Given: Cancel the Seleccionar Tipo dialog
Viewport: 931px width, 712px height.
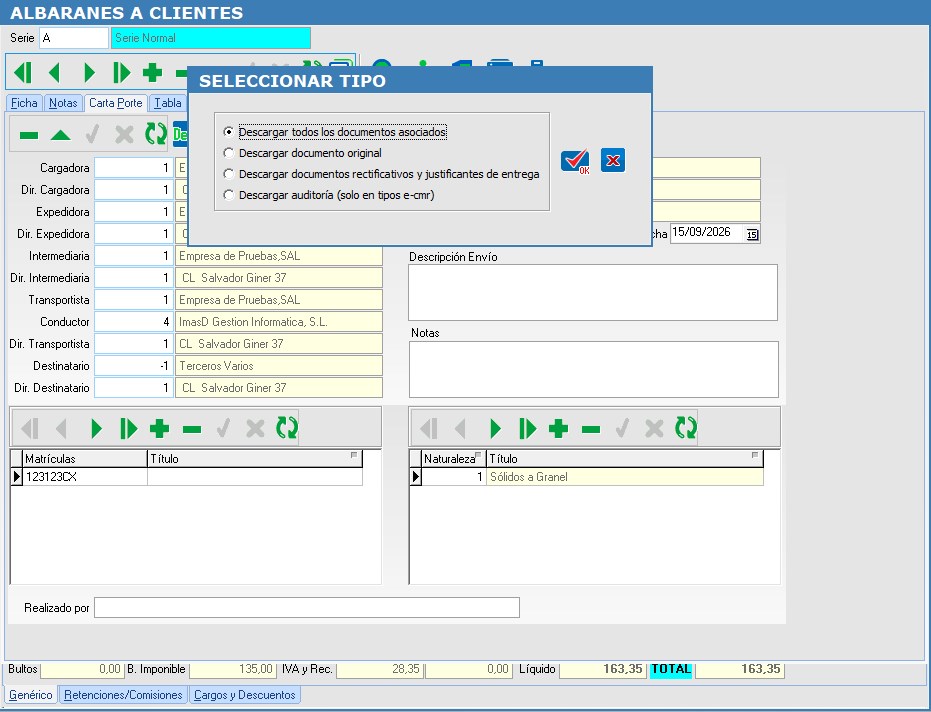Looking at the screenshot, I should pyautogui.click(x=613, y=160).
